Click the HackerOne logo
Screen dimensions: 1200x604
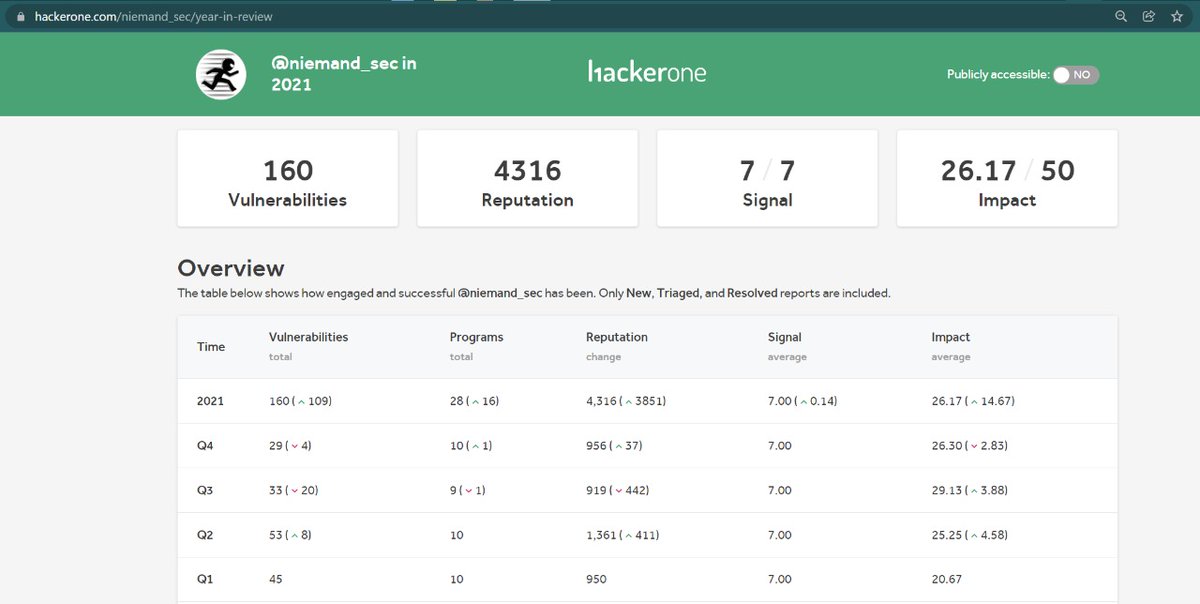pos(647,72)
